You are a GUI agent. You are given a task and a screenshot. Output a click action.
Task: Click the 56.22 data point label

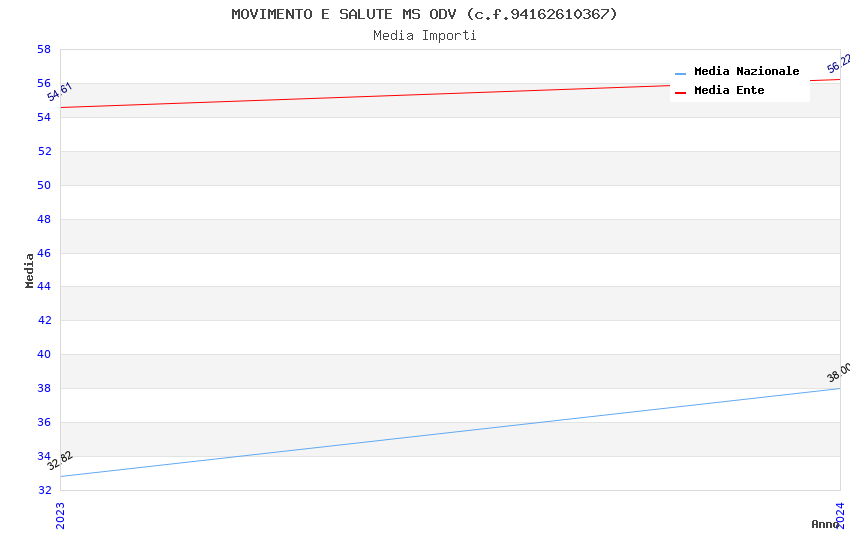coord(839,63)
